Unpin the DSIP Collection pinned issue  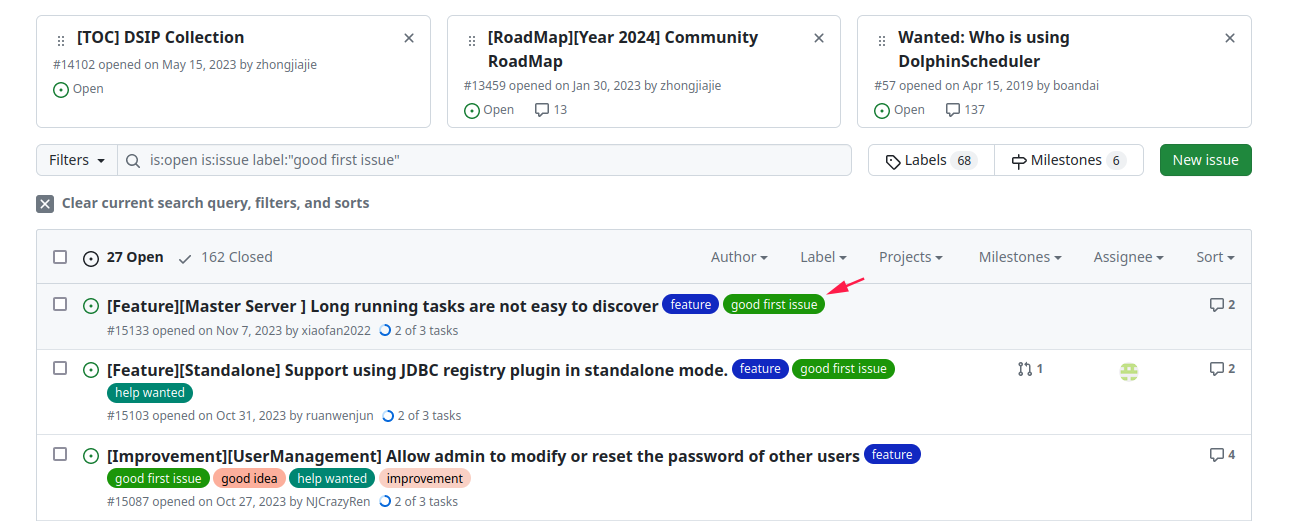pos(409,38)
